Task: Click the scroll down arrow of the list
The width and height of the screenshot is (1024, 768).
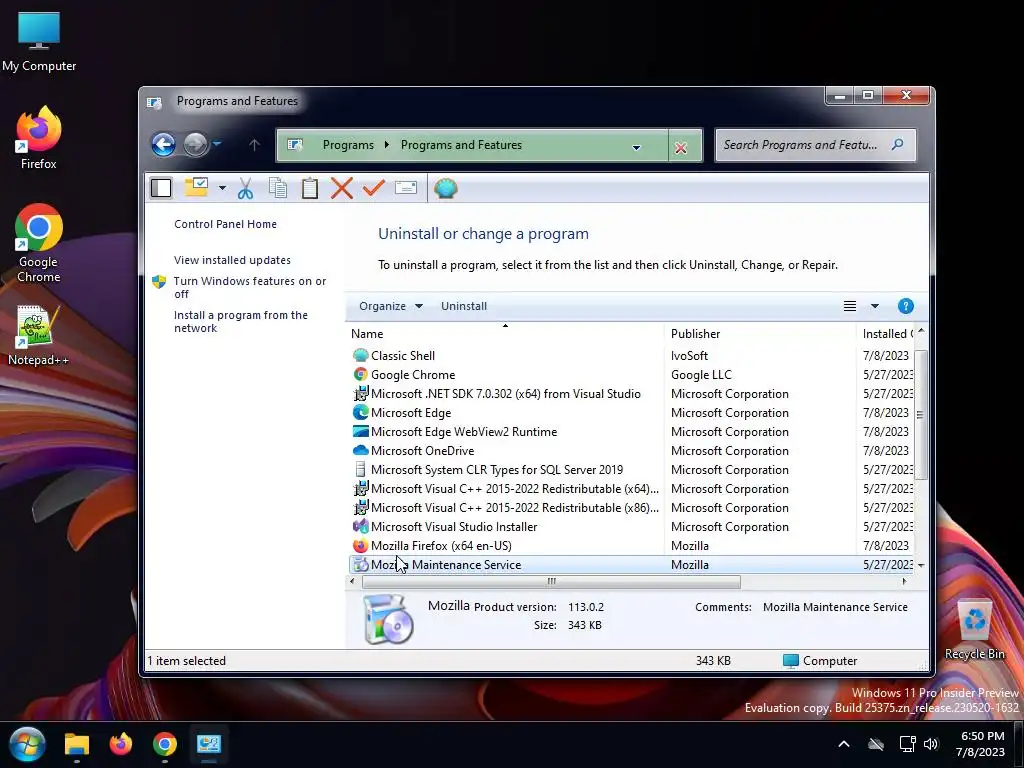Action: (x=921, y=565)
